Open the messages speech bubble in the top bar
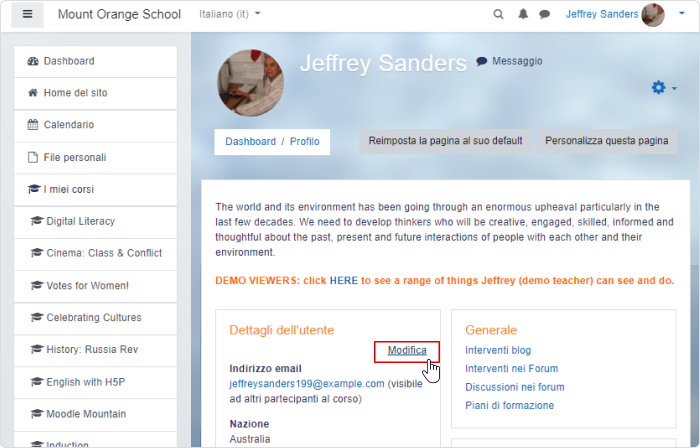 (544, 14)
